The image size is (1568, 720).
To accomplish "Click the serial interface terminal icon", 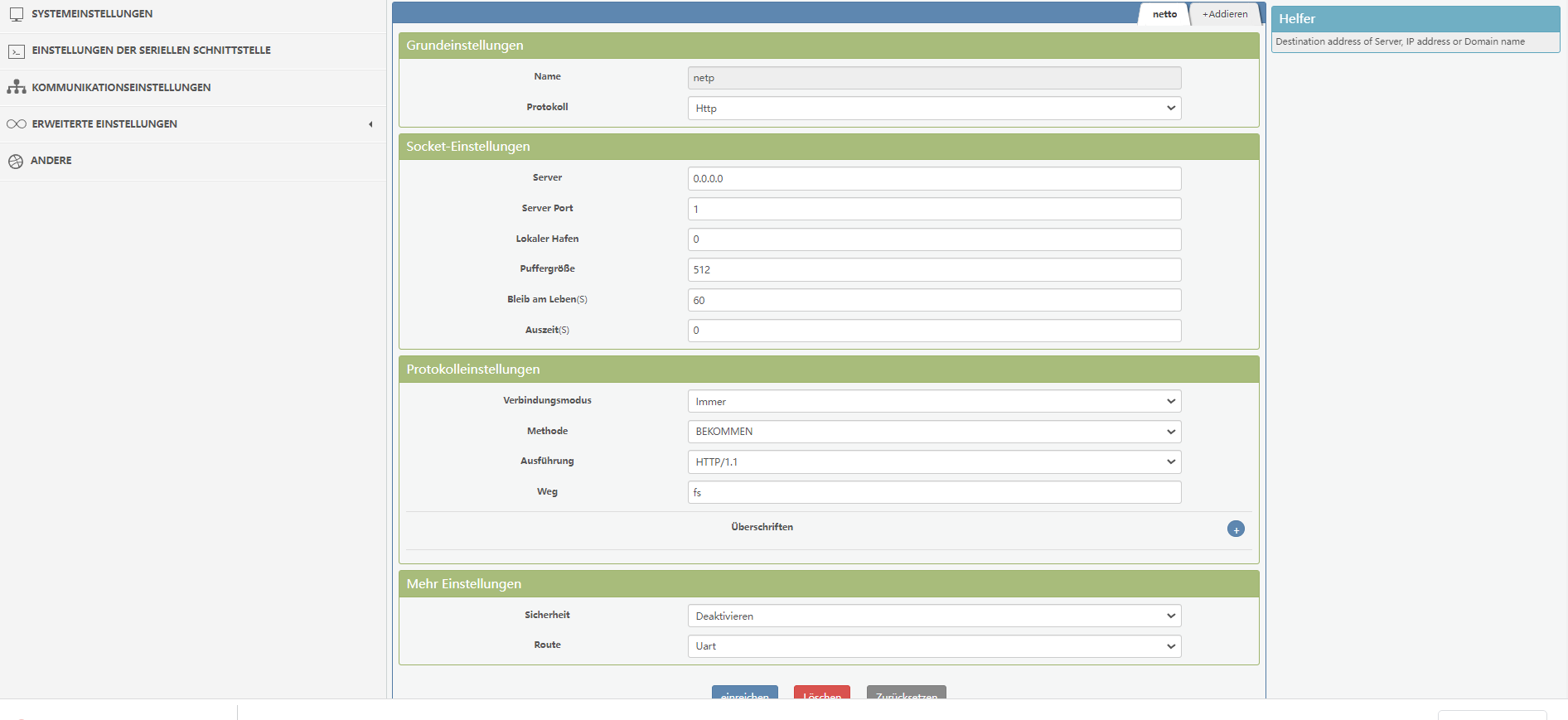I will pos(16,51).
